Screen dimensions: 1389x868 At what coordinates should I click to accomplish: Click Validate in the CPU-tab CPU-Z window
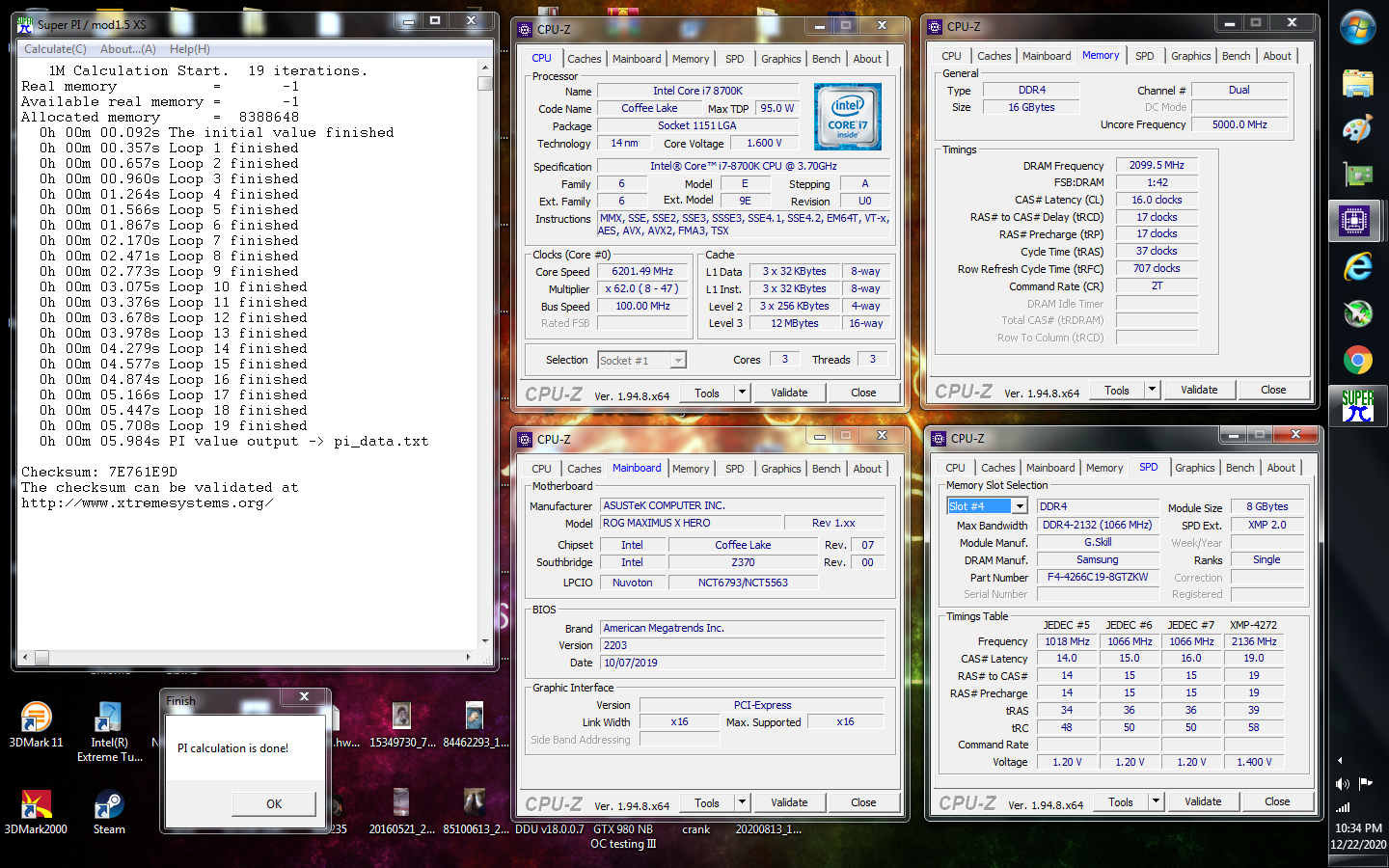(x=789, y=393)
